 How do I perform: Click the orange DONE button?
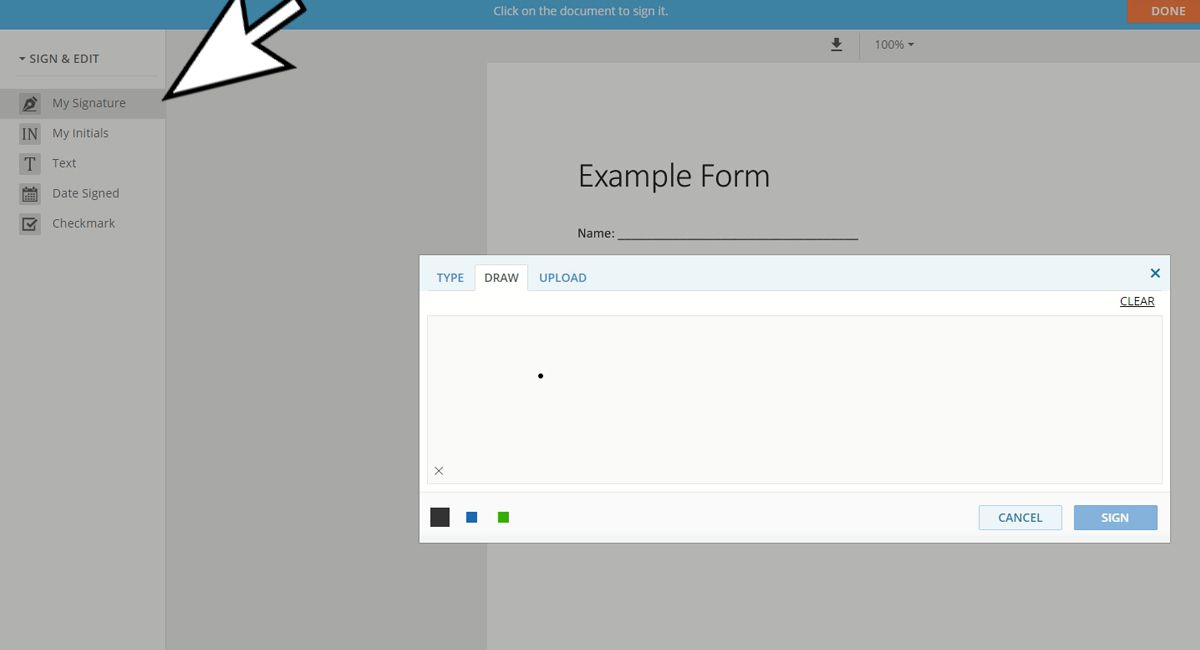tap(1163, 11)
